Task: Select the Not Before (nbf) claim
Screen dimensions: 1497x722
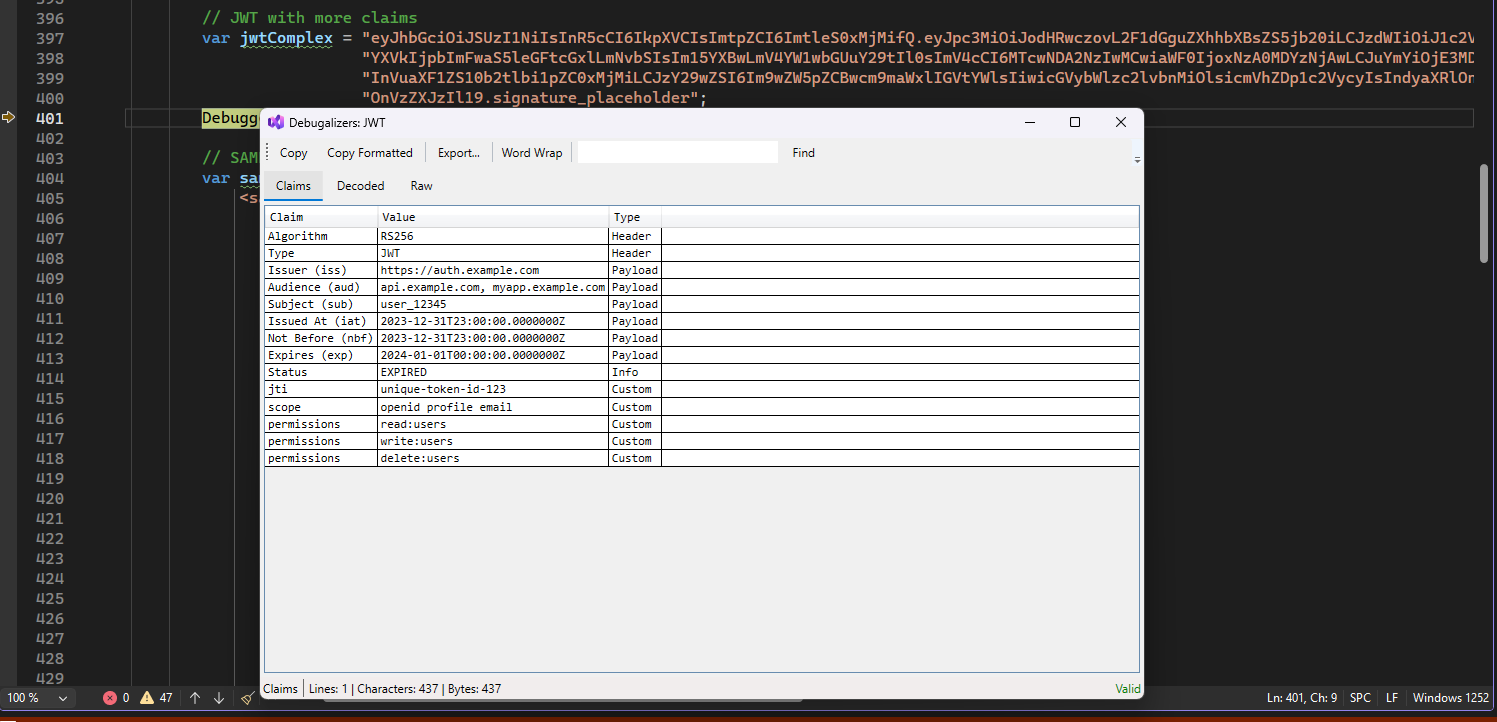Action: [x=321, y=338]
